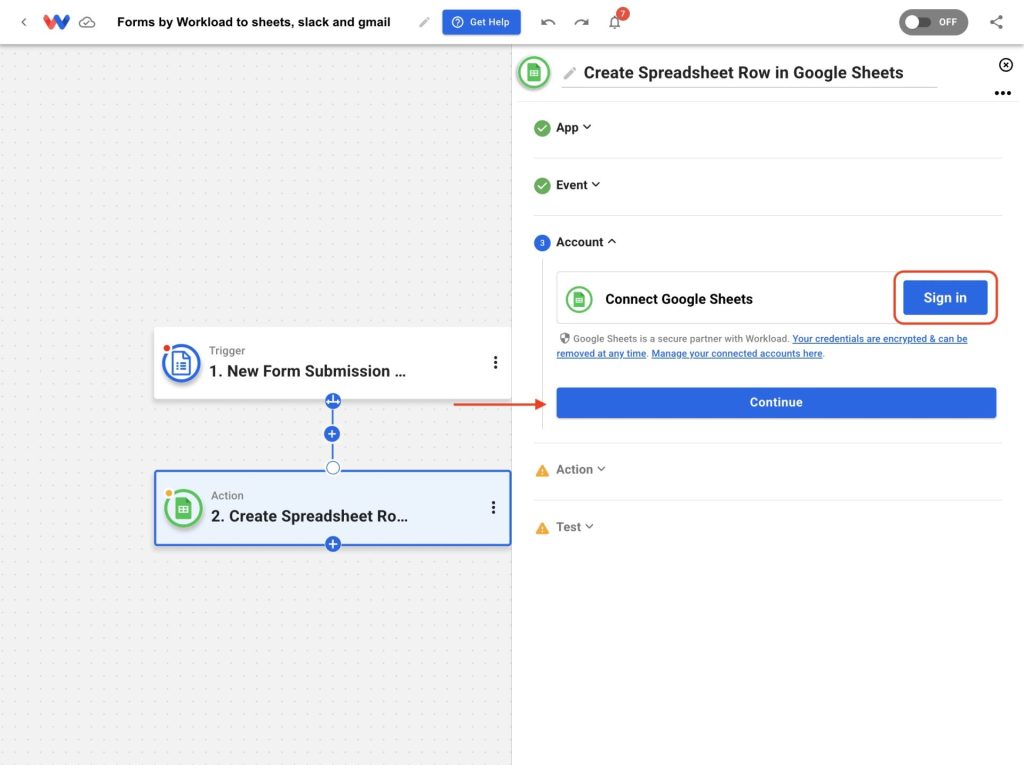This screenshot has height=765, width=1024.
Task: Click the Connect Google Sheets icon
Action: 579,299
